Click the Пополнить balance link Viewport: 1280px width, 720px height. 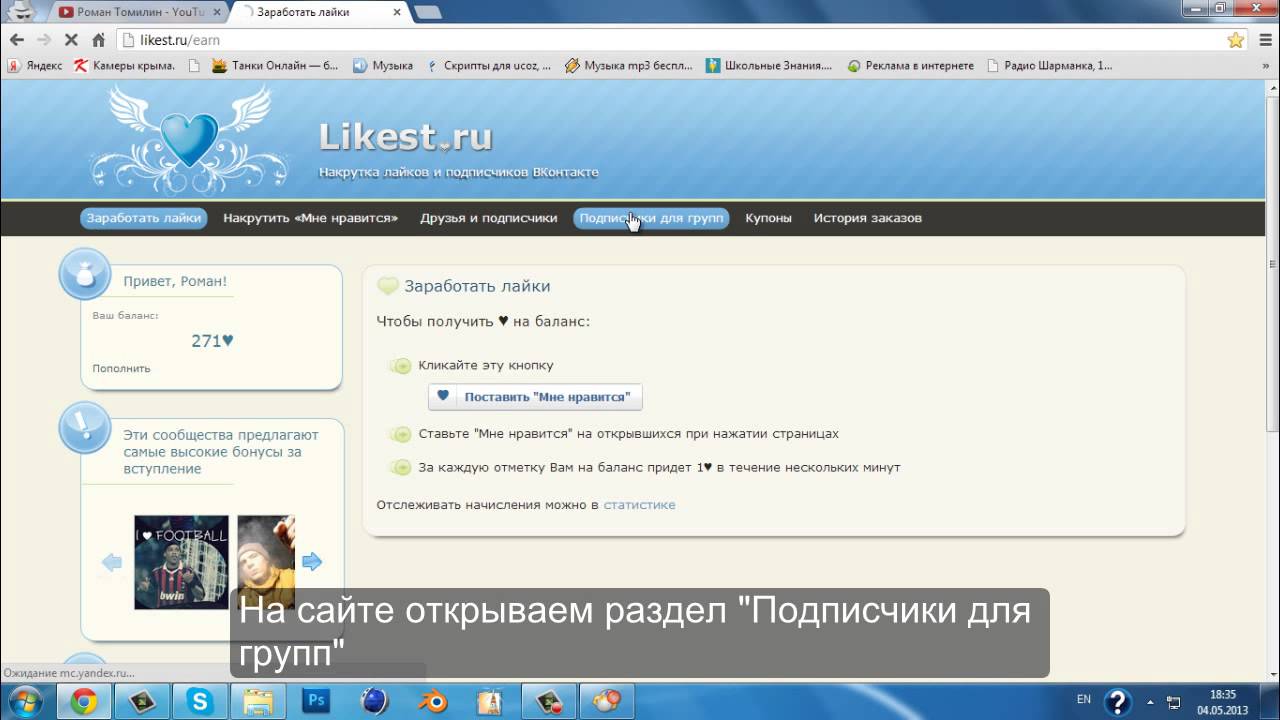(x=121, y=369)
